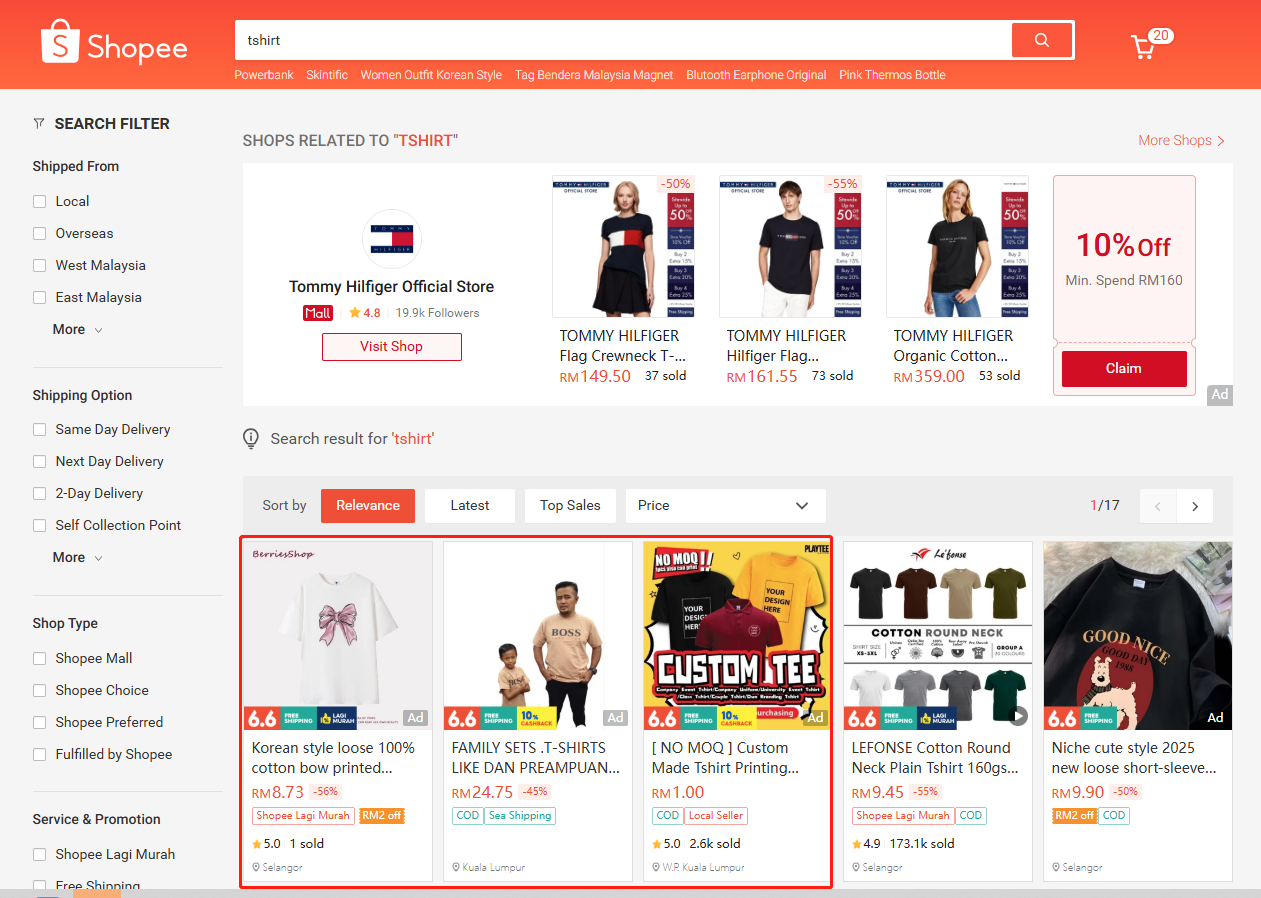Expand More under Shipped From
The width and height of the screenshot is (1261, 898).
(x=78, y=329)
